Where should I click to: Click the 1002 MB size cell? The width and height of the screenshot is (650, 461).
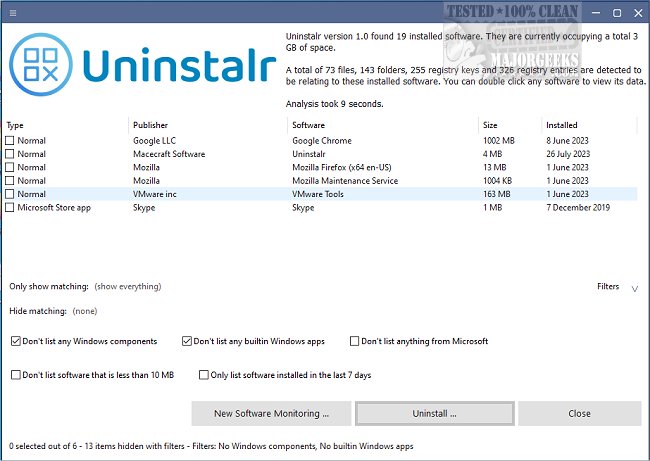coord(499,141)
